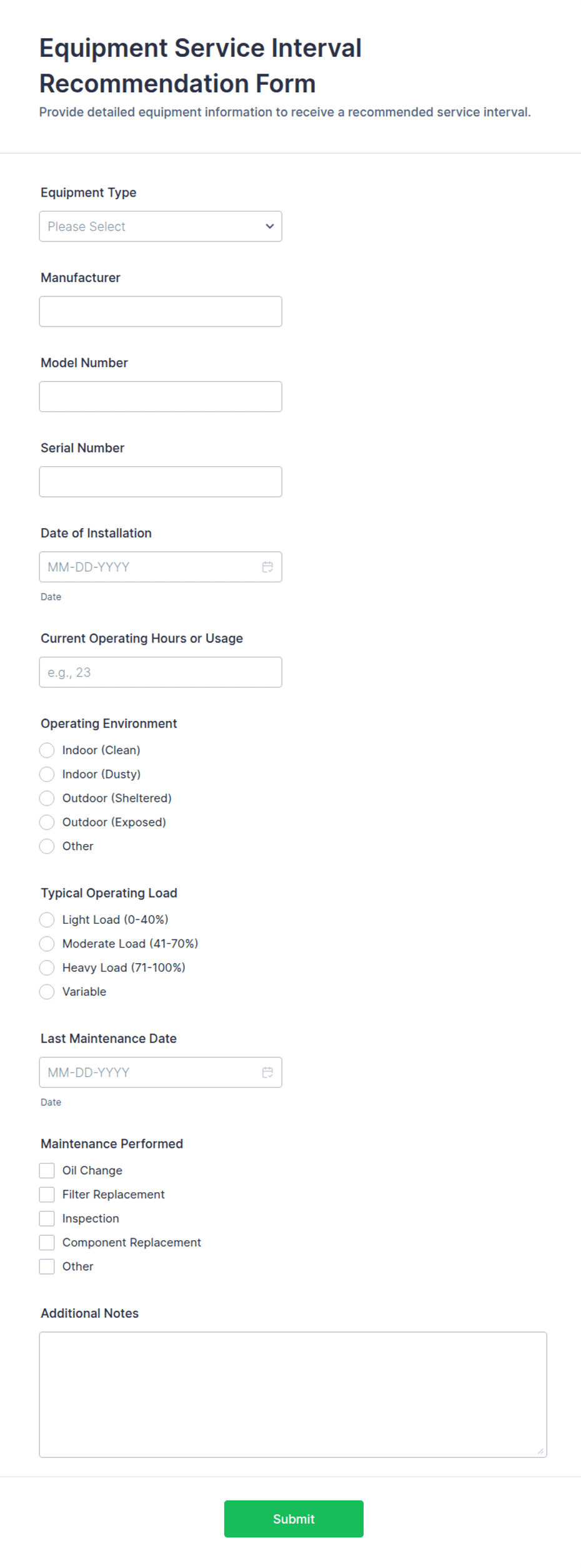Focus the Manufacturer text field
This screenshot has height=1568, width=581.
(161, 311)
